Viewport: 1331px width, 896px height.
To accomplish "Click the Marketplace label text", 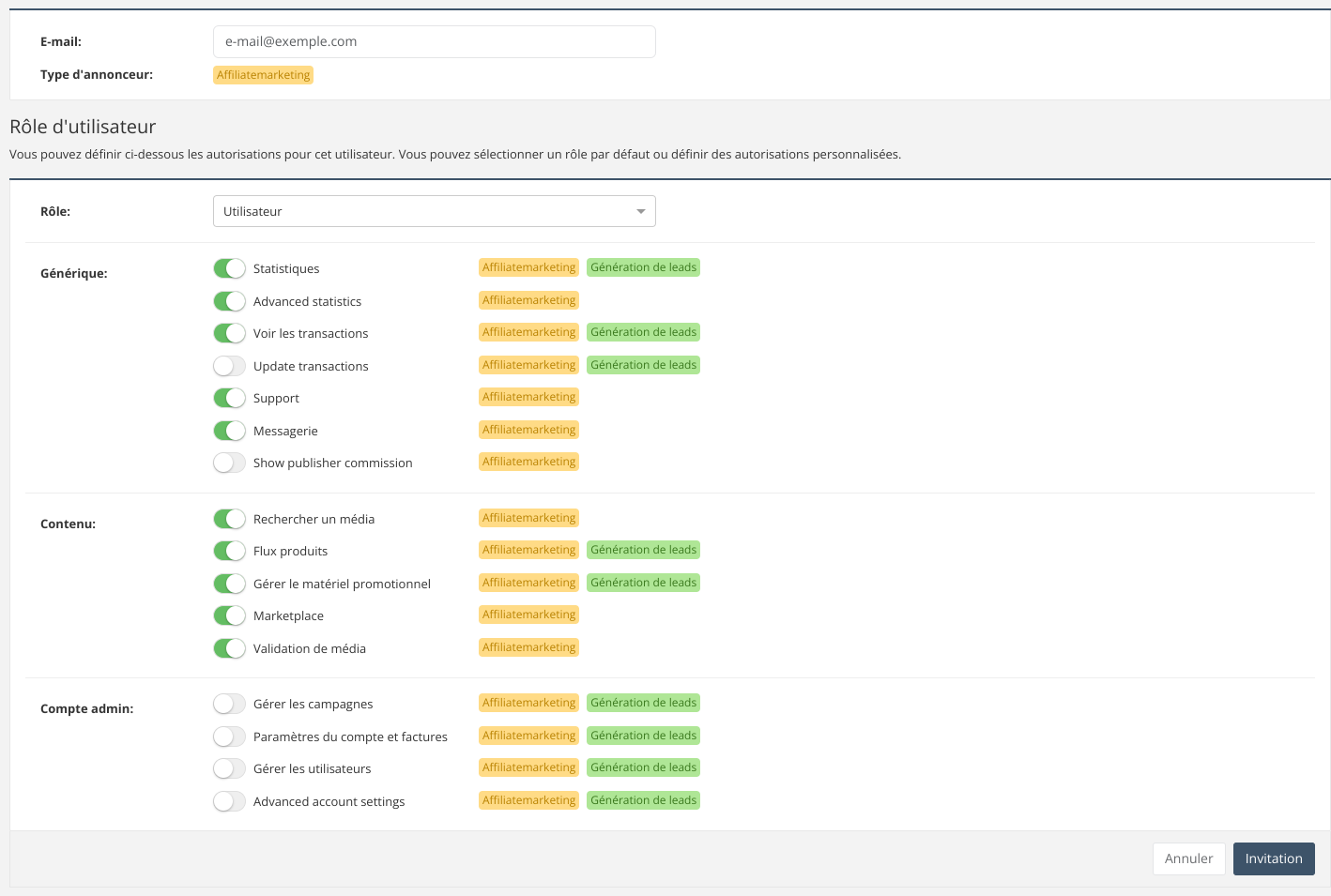I will pos(288,616).
